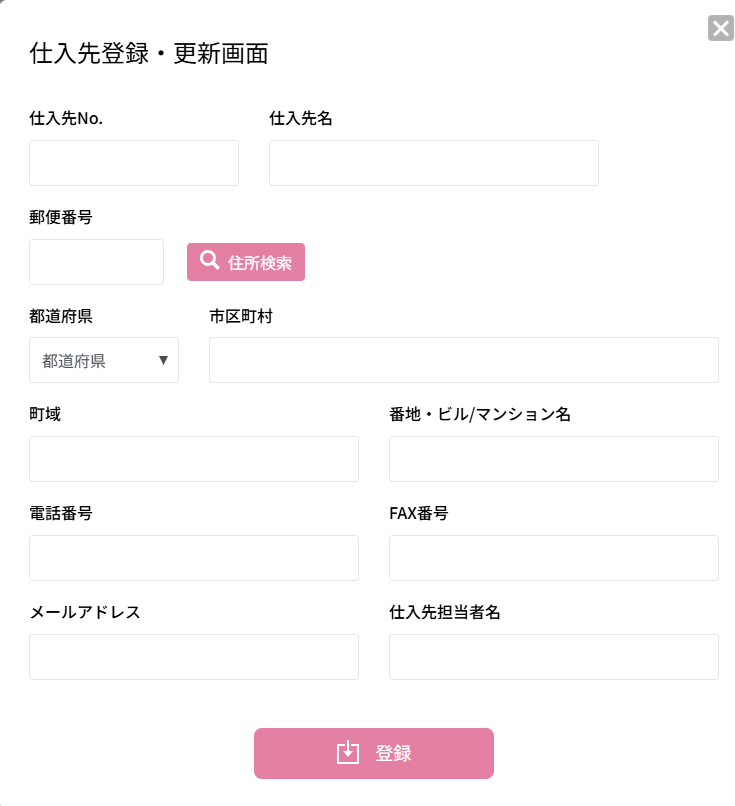Viewport: 735px width, 806px height.
Task: Open the 都道府県 dropdown list
Action: click(x=103, y=360)
